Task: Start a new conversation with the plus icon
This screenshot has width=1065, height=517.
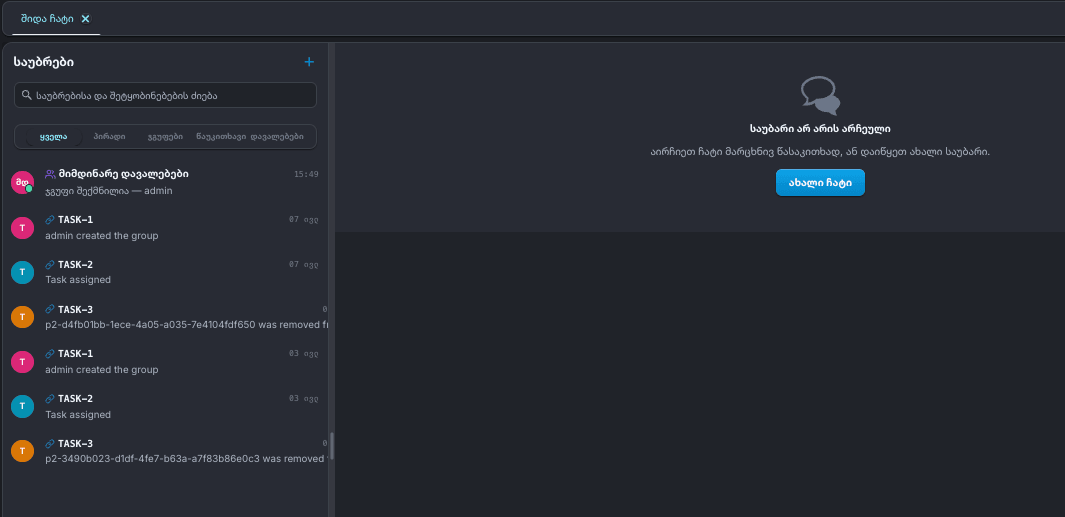Action: tap(309, 62)
